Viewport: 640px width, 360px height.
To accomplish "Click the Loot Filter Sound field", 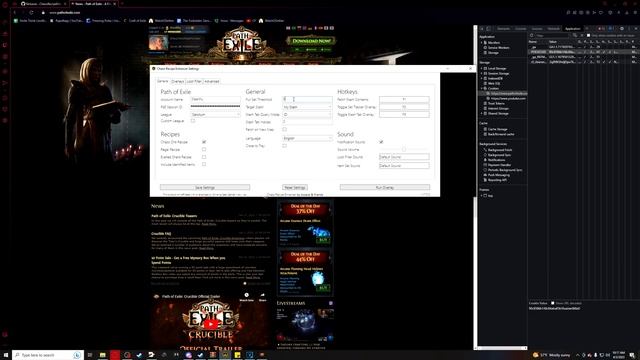I will [404, 157].
